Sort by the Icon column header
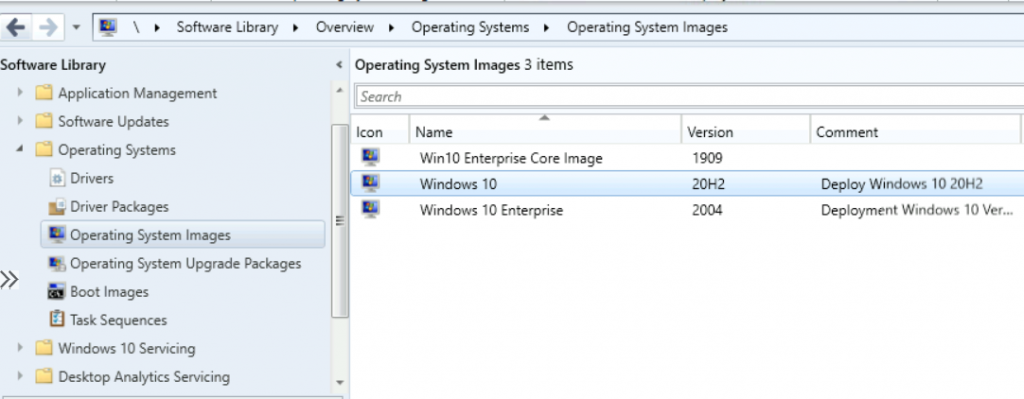Viewport: 1024px width, 399px height. (x=380, y=132)
